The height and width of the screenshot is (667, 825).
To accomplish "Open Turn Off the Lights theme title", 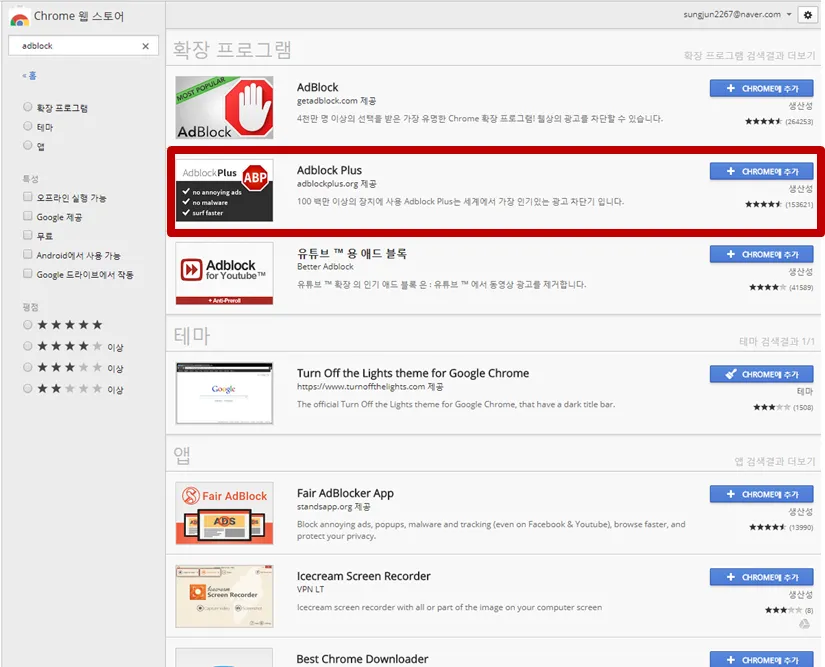I will point(412,373).
